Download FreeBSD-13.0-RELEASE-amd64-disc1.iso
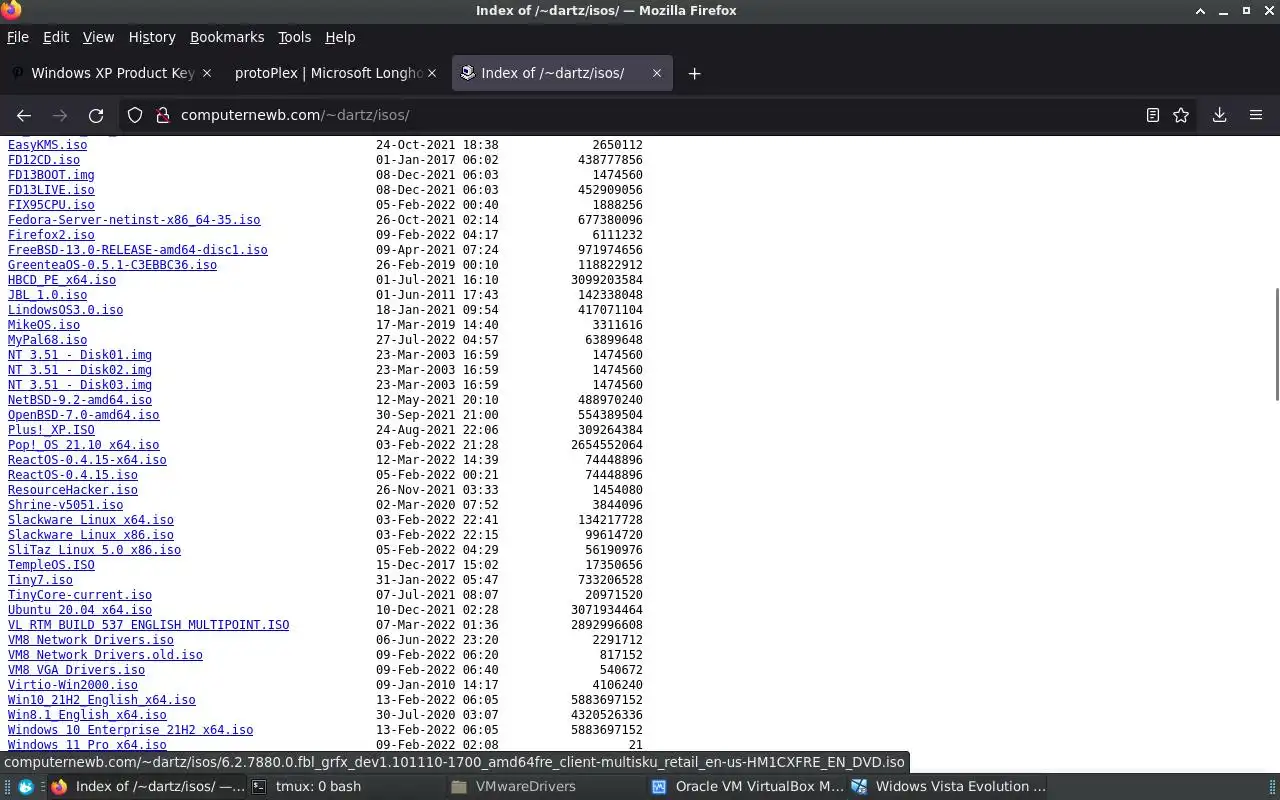Image resolution: width=1280 pixels, height=800 pixels. pos(138,250)
